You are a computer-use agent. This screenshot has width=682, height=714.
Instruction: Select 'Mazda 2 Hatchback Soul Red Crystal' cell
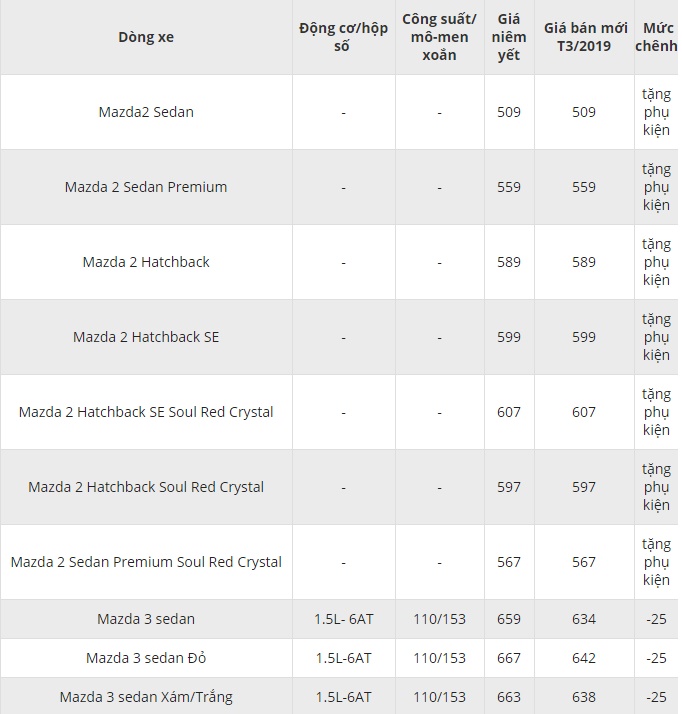coord(146,487)
